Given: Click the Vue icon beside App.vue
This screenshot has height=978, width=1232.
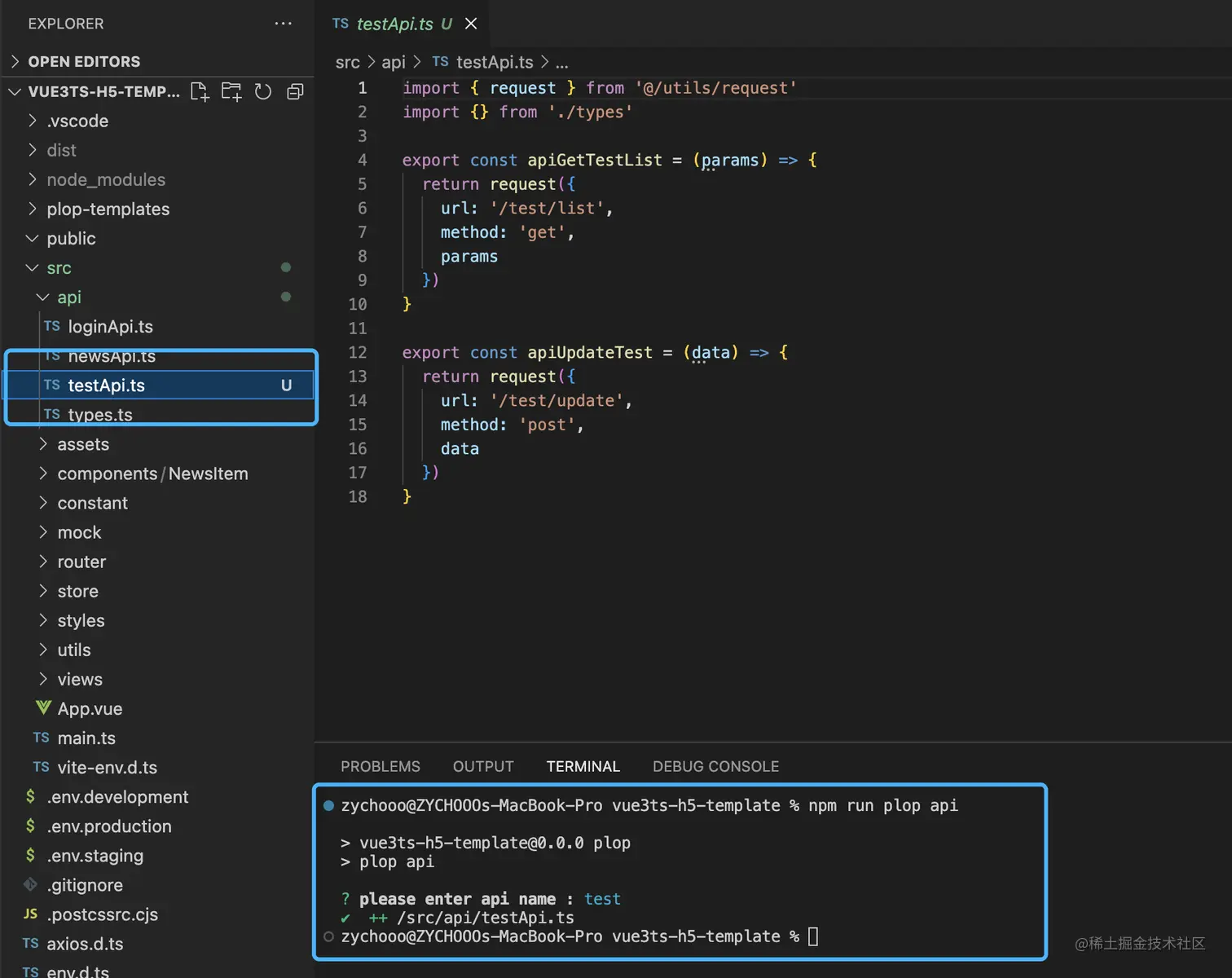Looking at the screenshot, I should pos(42,708).
